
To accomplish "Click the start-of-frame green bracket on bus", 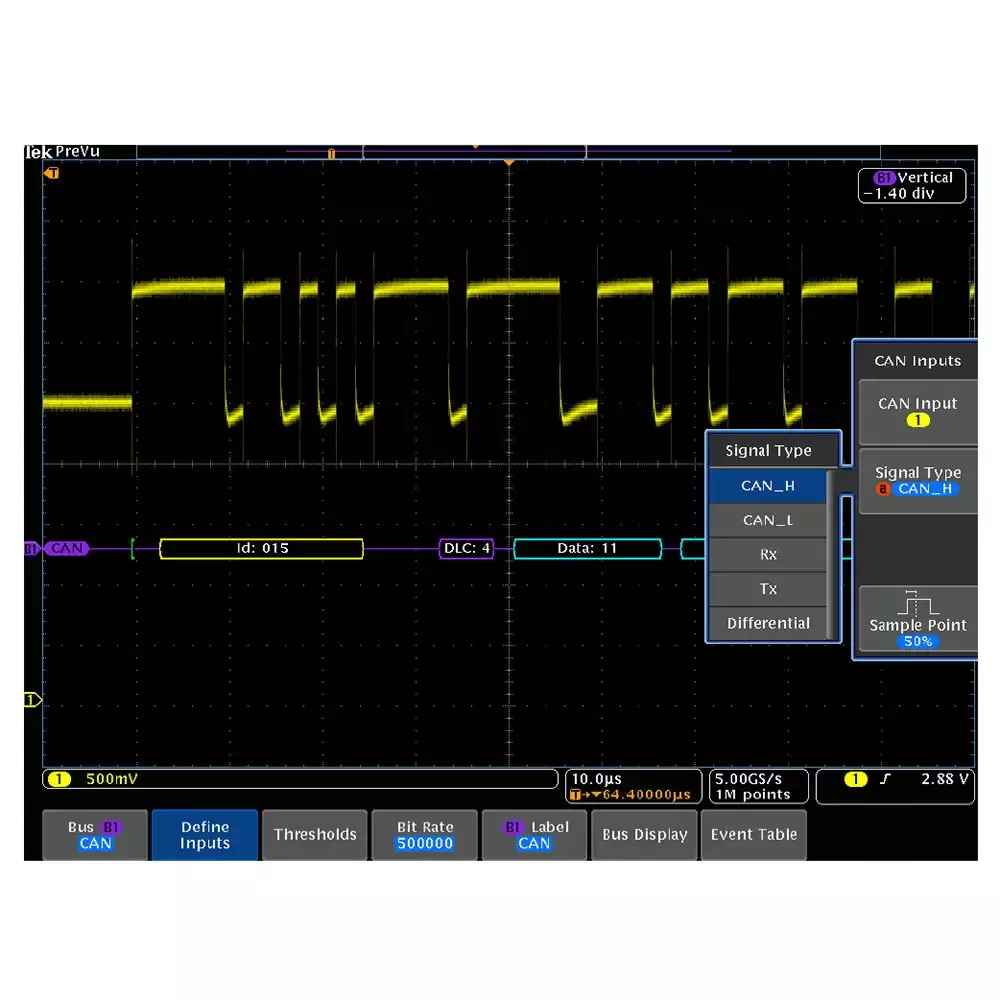I will click(x=133, y=548).
